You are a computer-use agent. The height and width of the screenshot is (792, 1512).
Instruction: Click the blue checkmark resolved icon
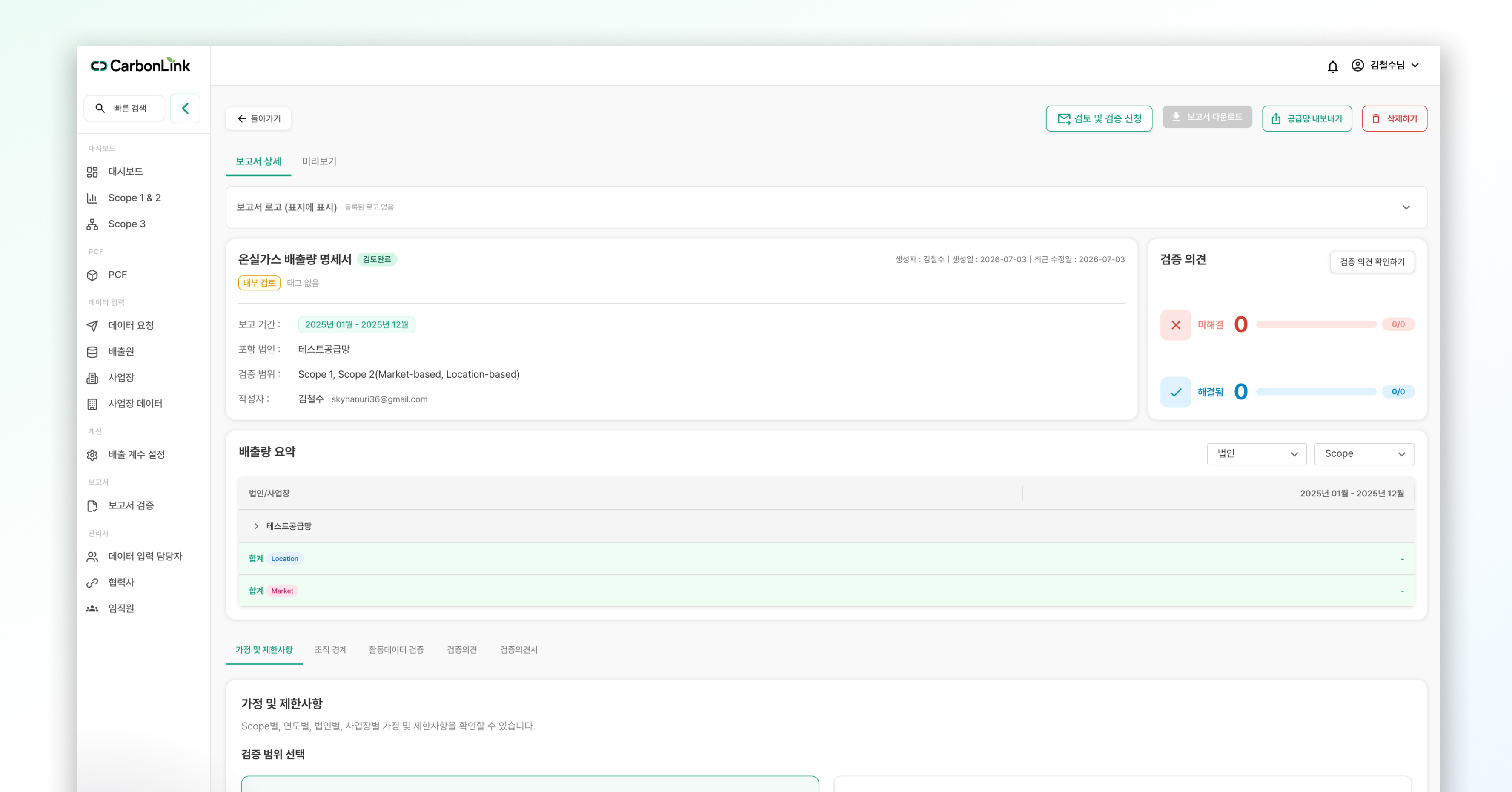(1176, 392)
